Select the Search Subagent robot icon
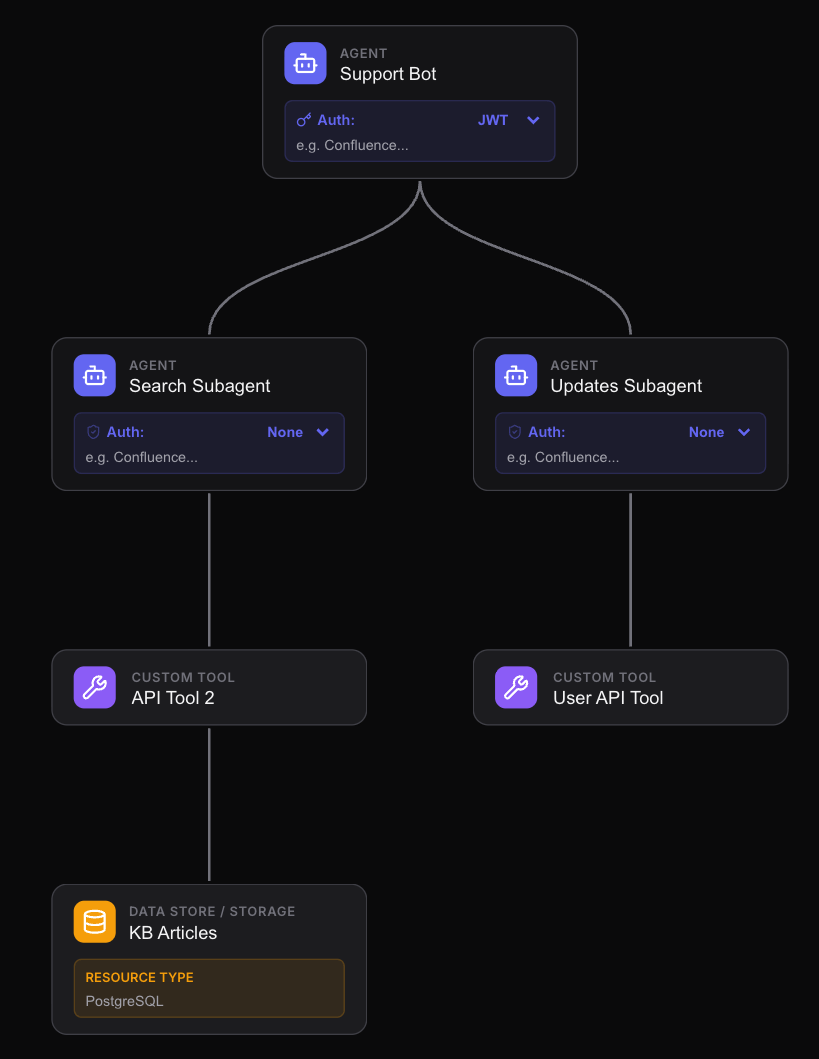Screen dimensions: 819x1059 tap(94, 375)
